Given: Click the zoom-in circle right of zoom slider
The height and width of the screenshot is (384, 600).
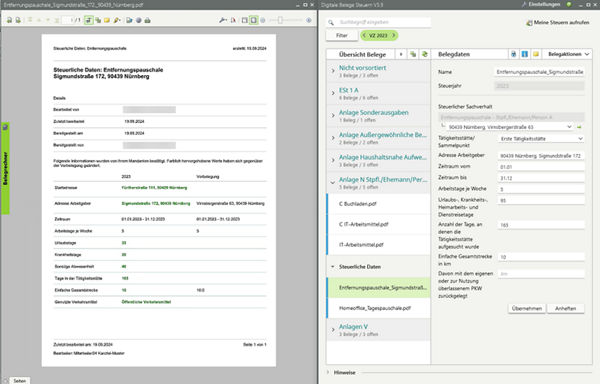Looking at the screenshot, I should pos(308,20).
